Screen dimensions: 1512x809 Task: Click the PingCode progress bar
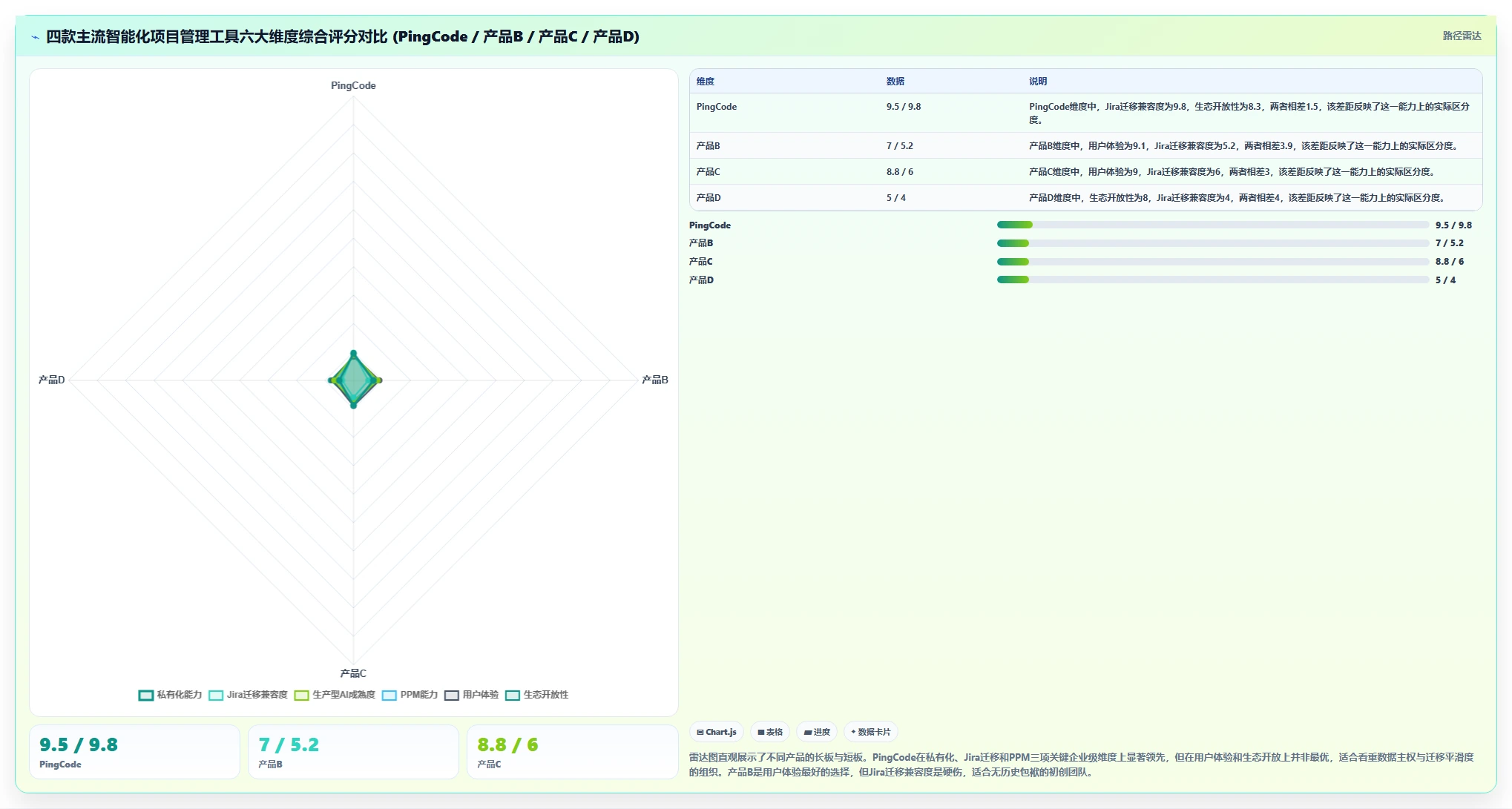click(1213, 225)
